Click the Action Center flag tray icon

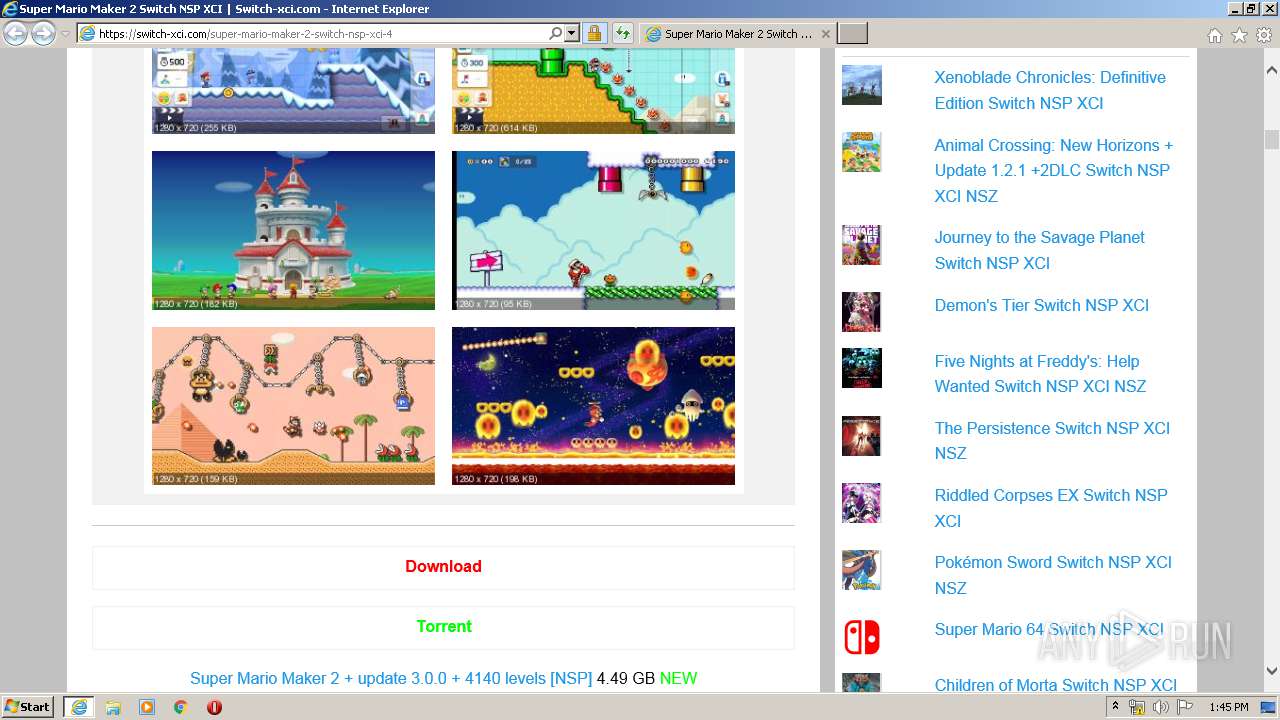click(x=1184, y=707)
